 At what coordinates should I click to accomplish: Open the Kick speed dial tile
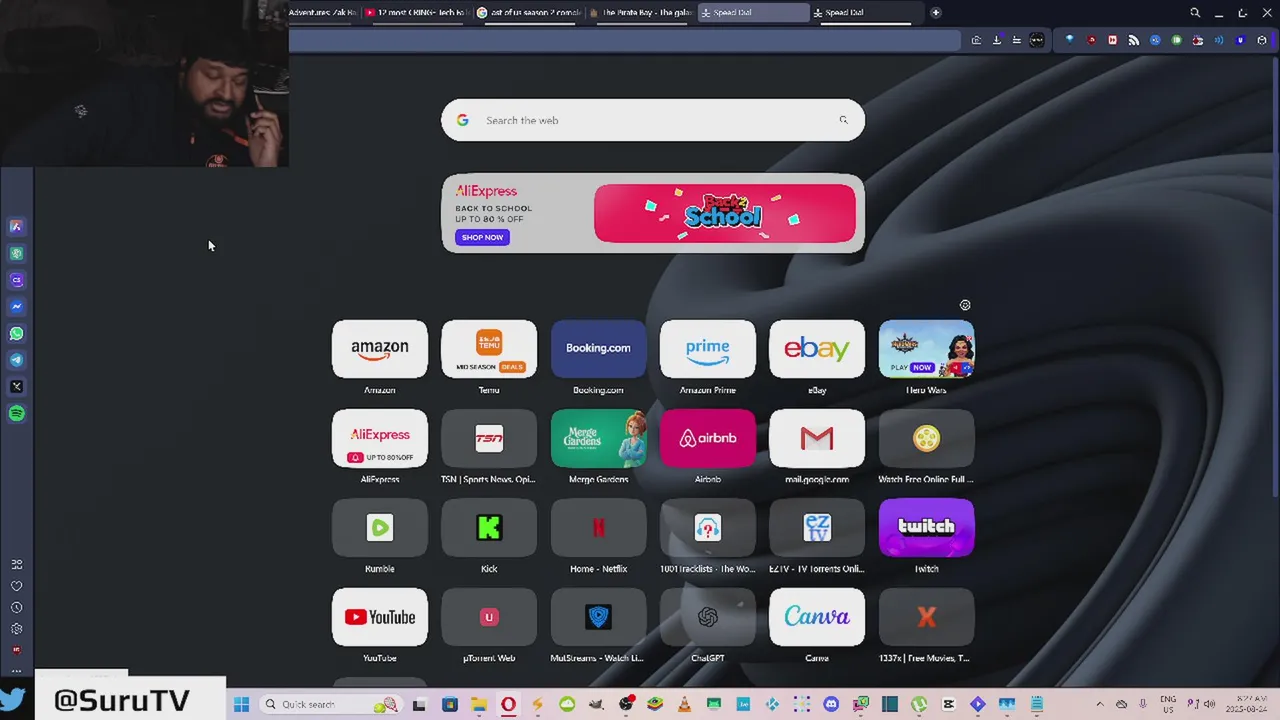(489, 527)
